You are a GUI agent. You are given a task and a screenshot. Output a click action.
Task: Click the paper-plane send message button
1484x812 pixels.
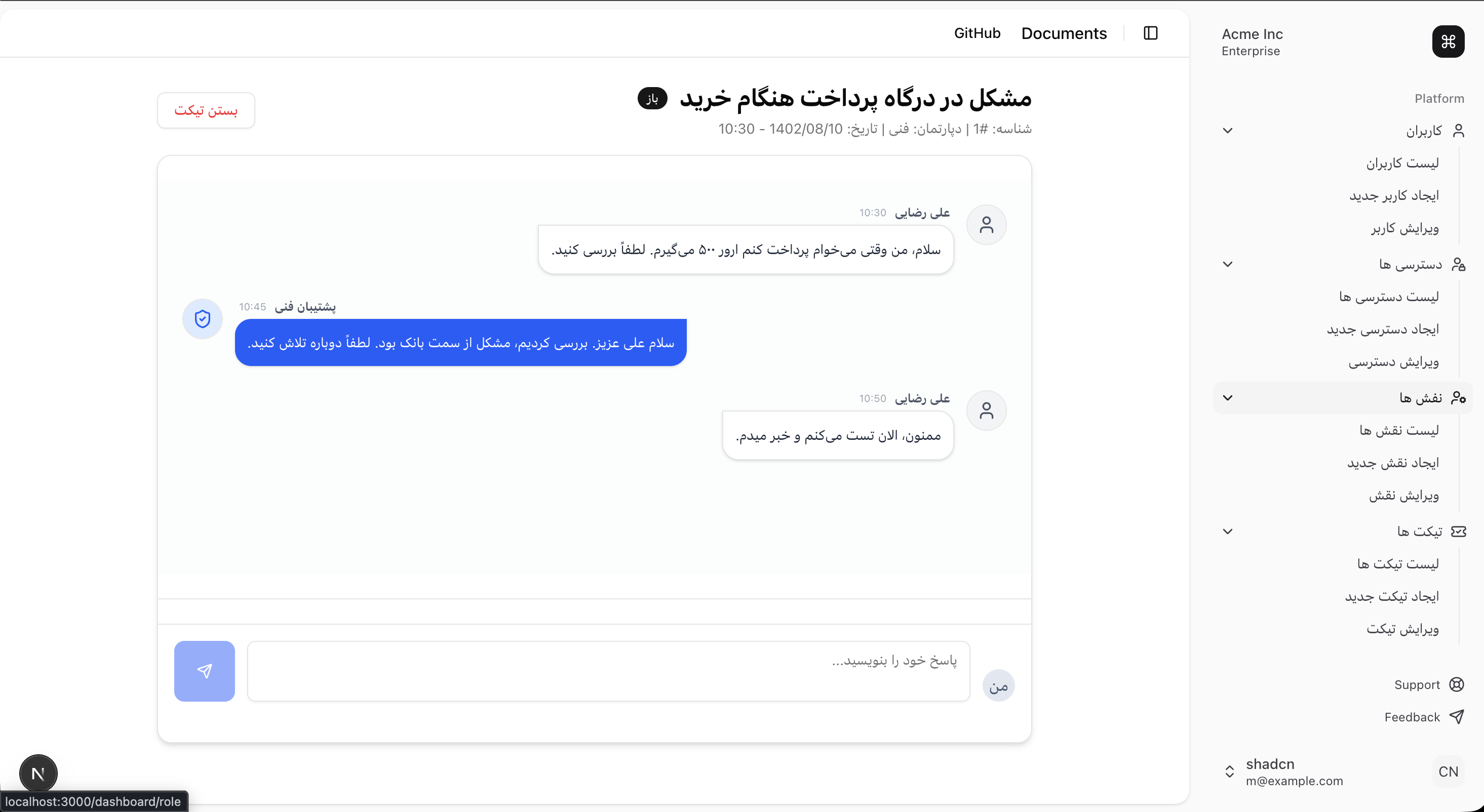point(205,671)
